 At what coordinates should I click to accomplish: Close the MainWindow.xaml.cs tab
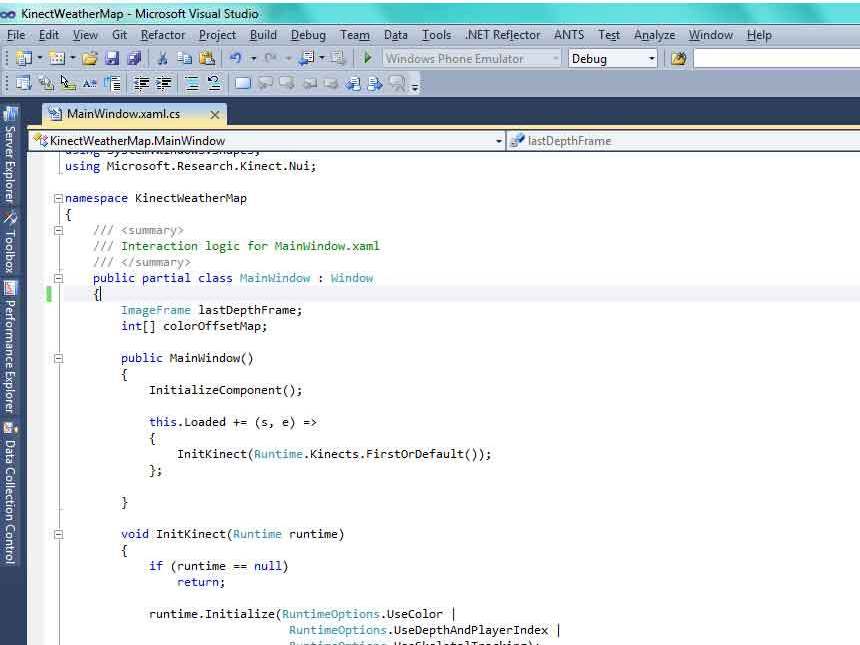215,115
